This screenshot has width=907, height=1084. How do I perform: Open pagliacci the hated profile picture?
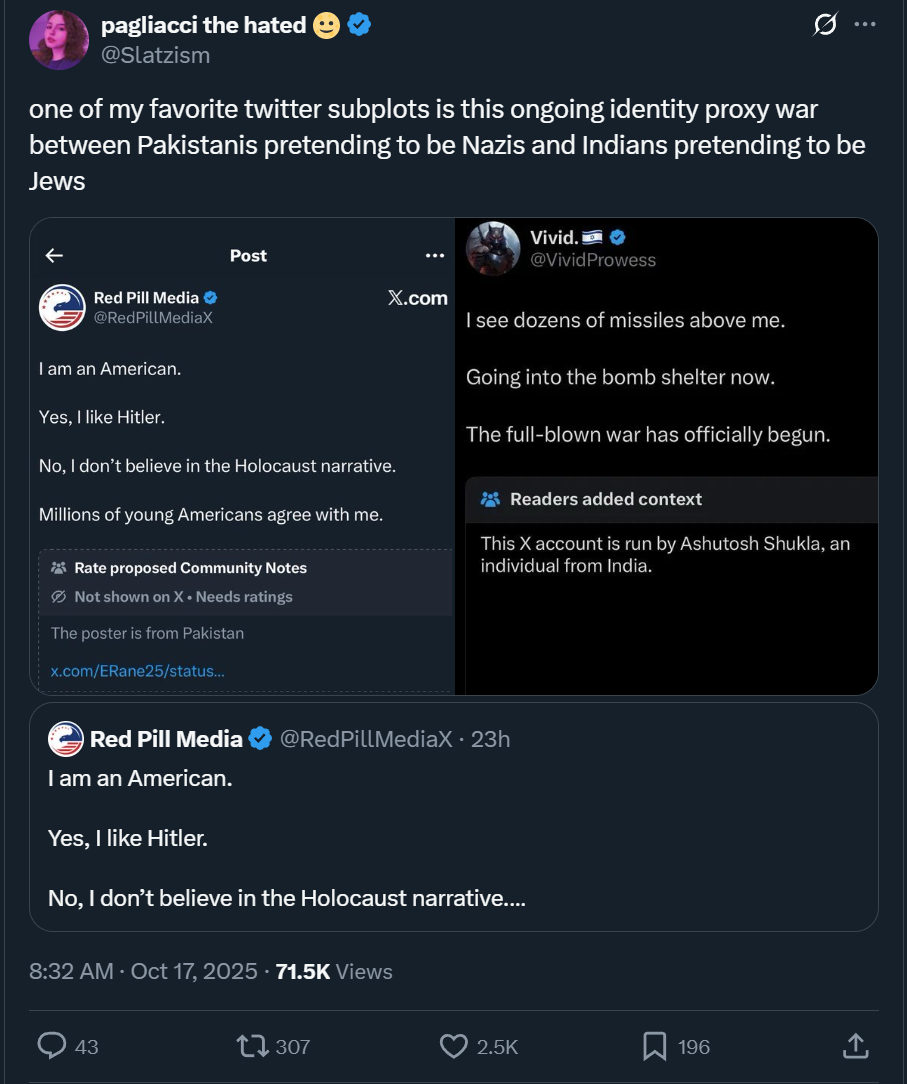coord(59,40)
